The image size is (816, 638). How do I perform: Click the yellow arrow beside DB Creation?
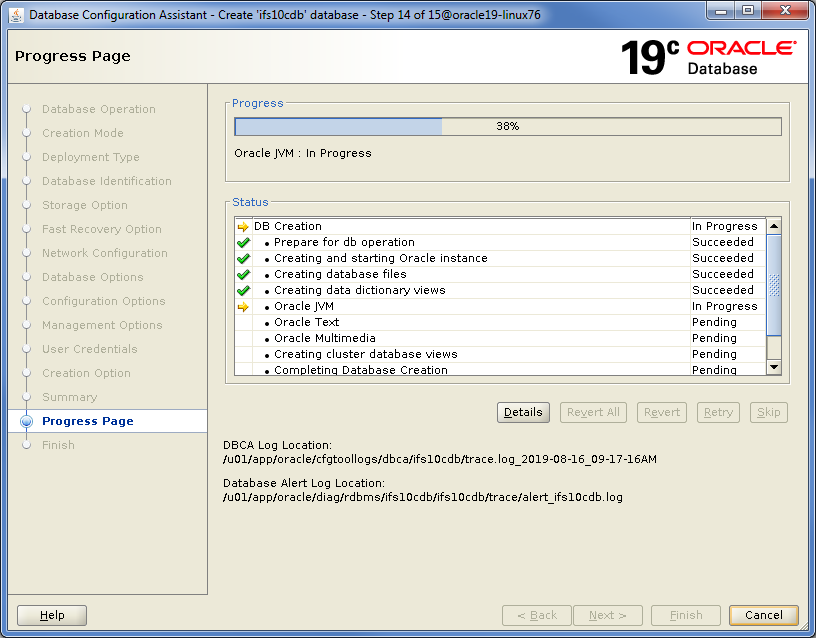[x=243, y=227]
